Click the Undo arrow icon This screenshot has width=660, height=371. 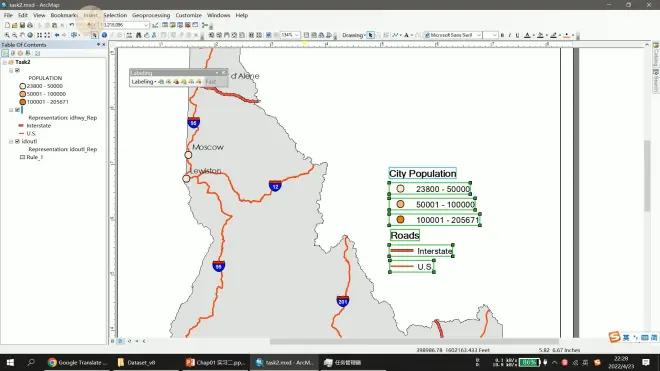72,25
